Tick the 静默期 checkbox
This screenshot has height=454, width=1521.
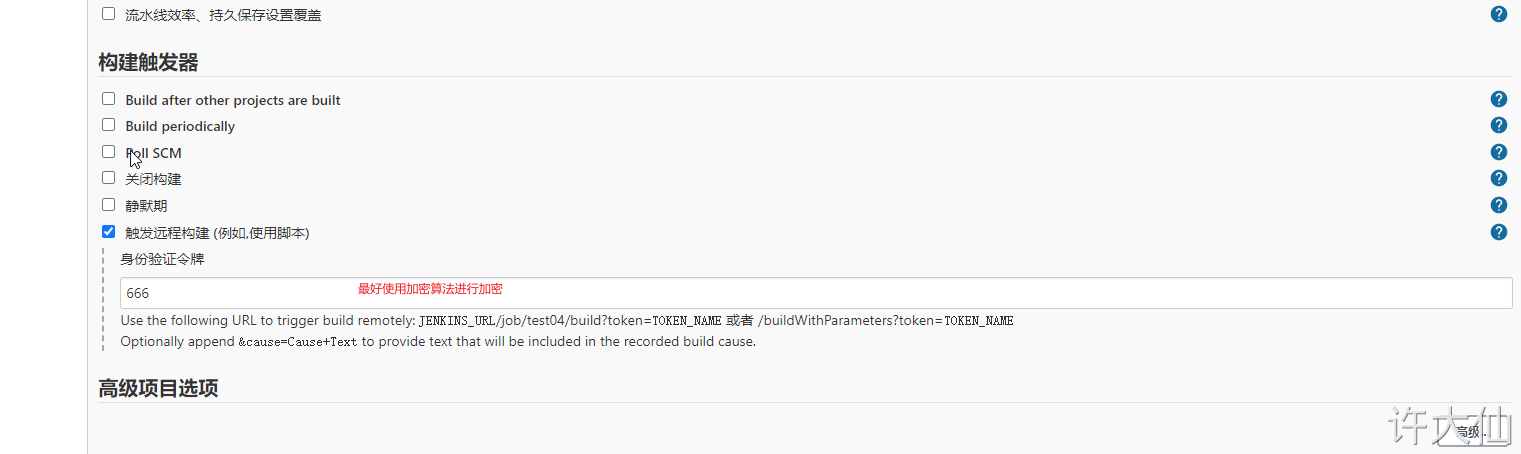click(109, 205)
